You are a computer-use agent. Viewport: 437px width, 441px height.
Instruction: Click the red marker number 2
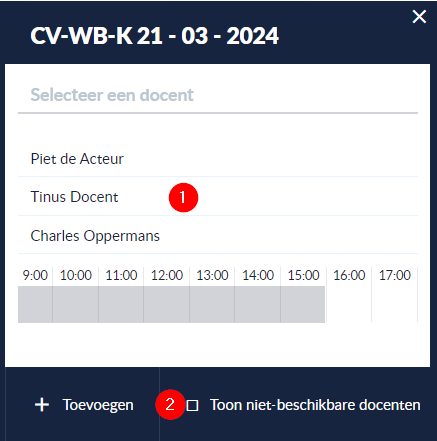pyautogui.click(x=170, y=404)
